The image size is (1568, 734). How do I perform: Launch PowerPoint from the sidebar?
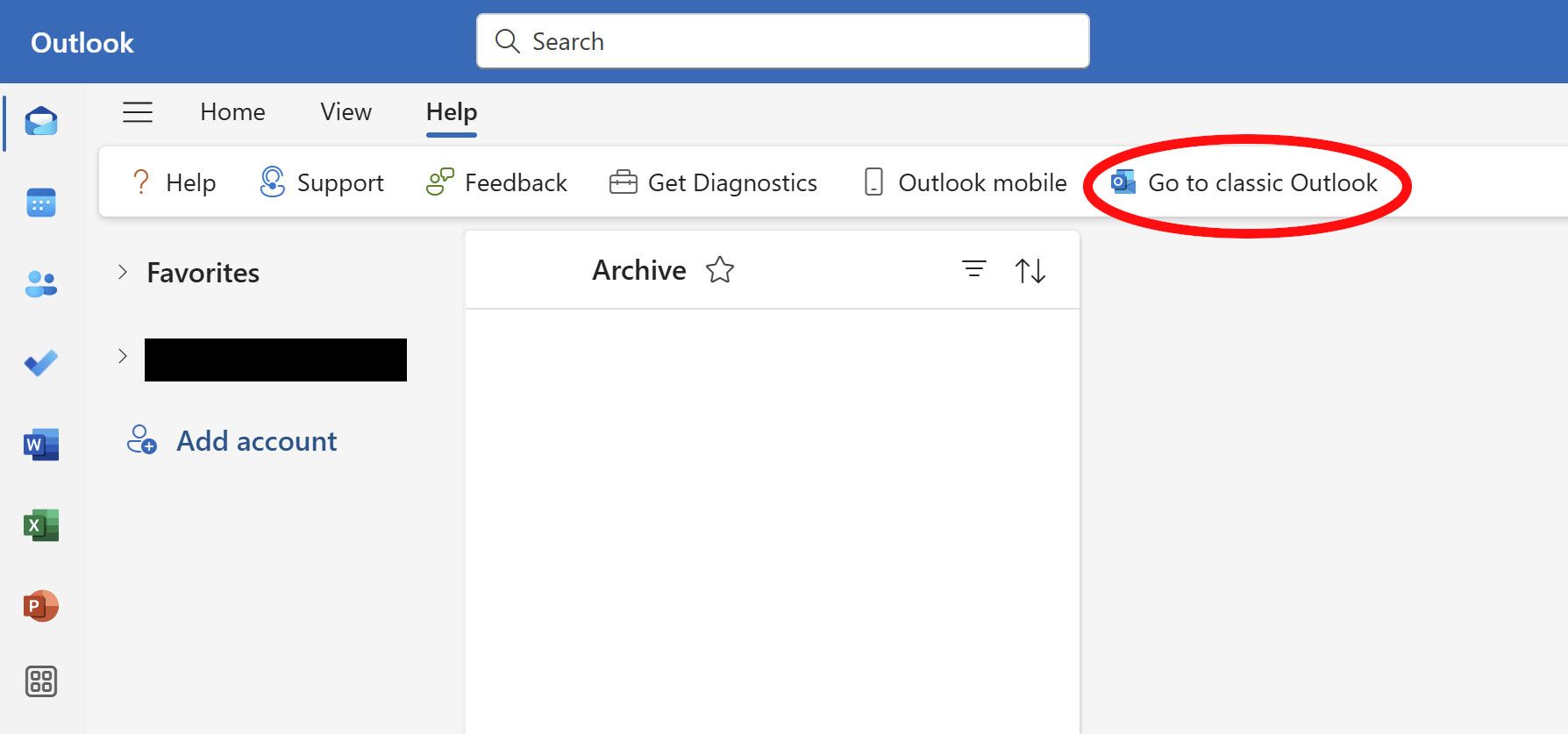(x=41, y=605)
